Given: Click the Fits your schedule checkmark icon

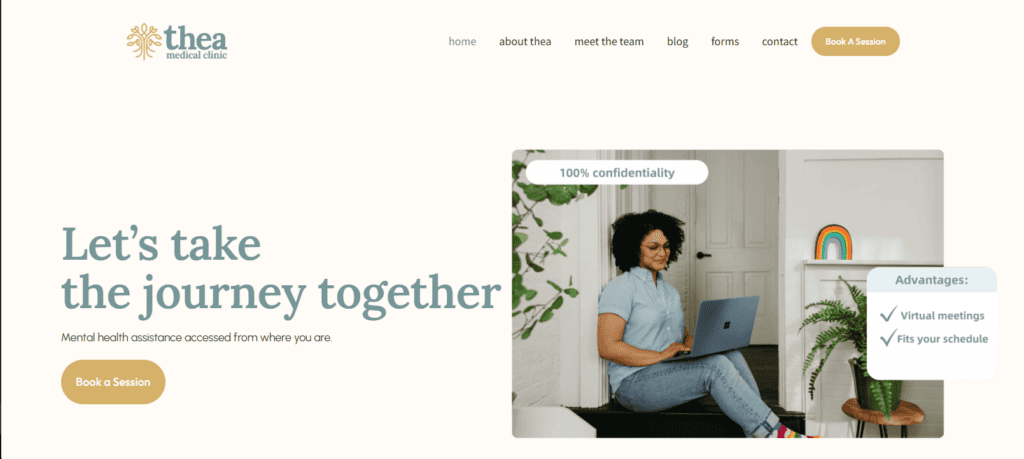Looking at the screenshot, I should [888, 338].
